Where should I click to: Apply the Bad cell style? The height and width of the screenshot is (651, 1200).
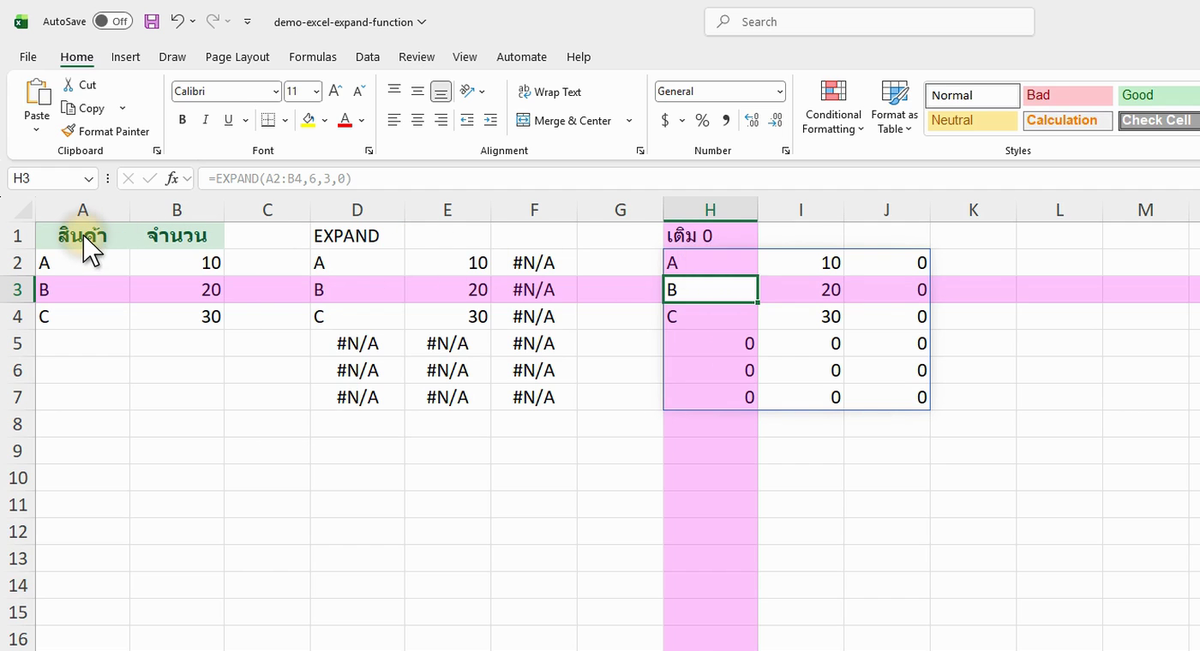pyautogui.click(x=1068, y=95)
